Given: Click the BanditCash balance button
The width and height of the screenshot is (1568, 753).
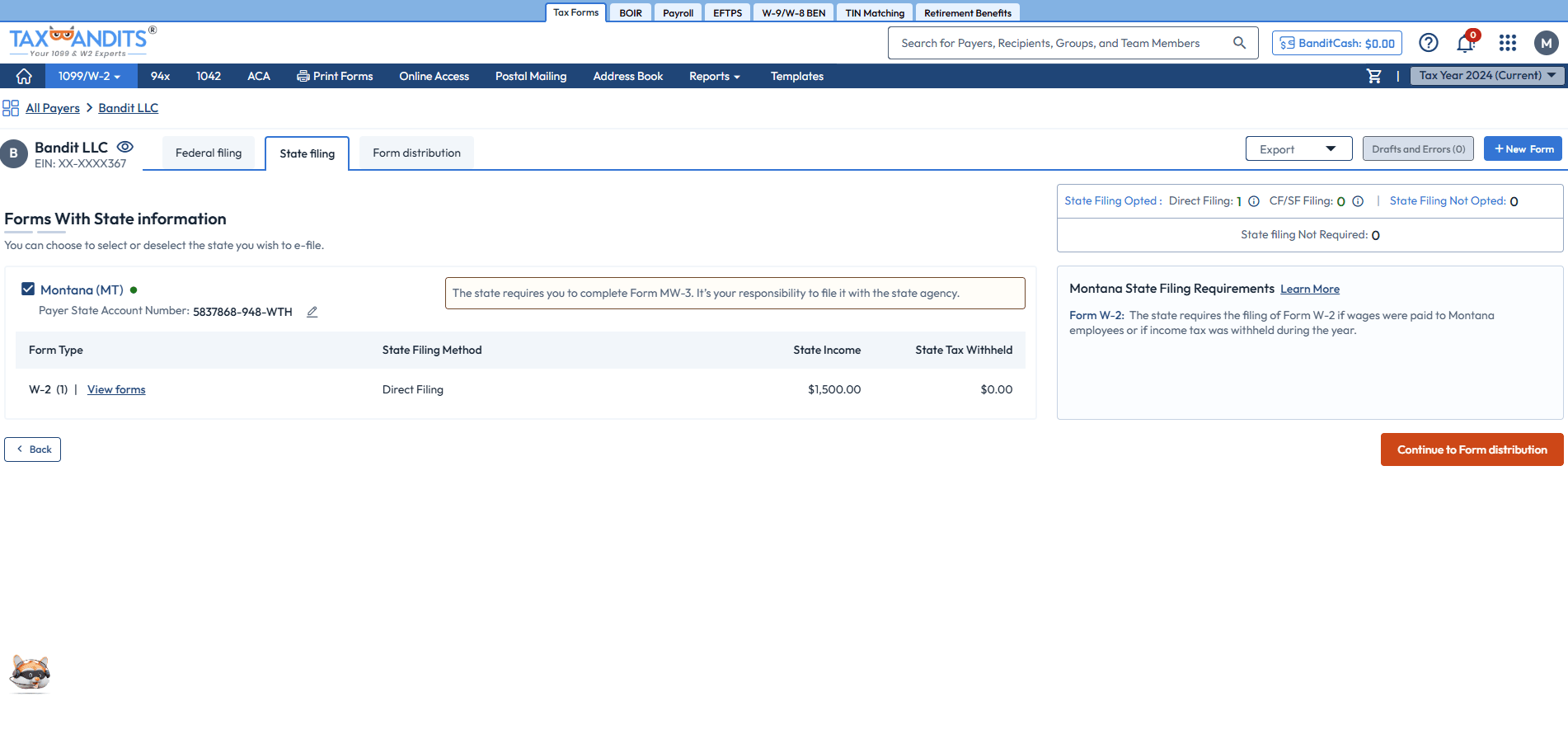Looking at the screenshot, I should [1337, 43].
